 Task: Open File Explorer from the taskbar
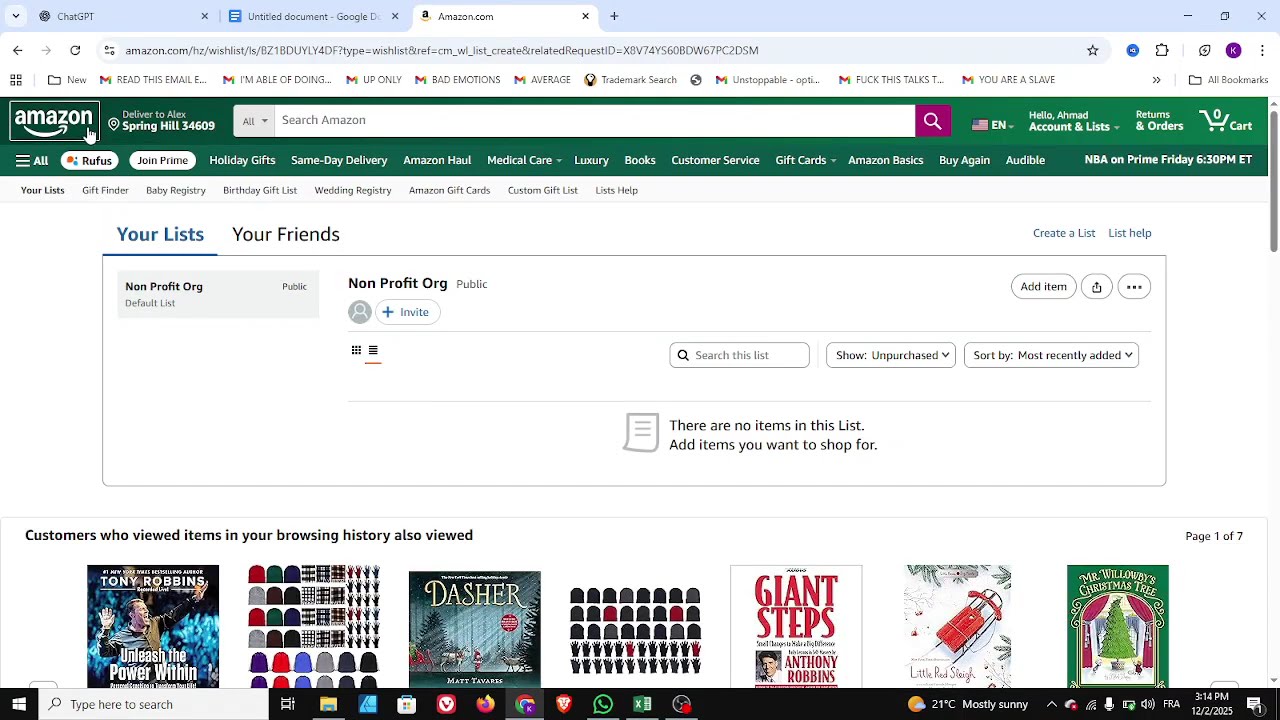coord(328,704)
